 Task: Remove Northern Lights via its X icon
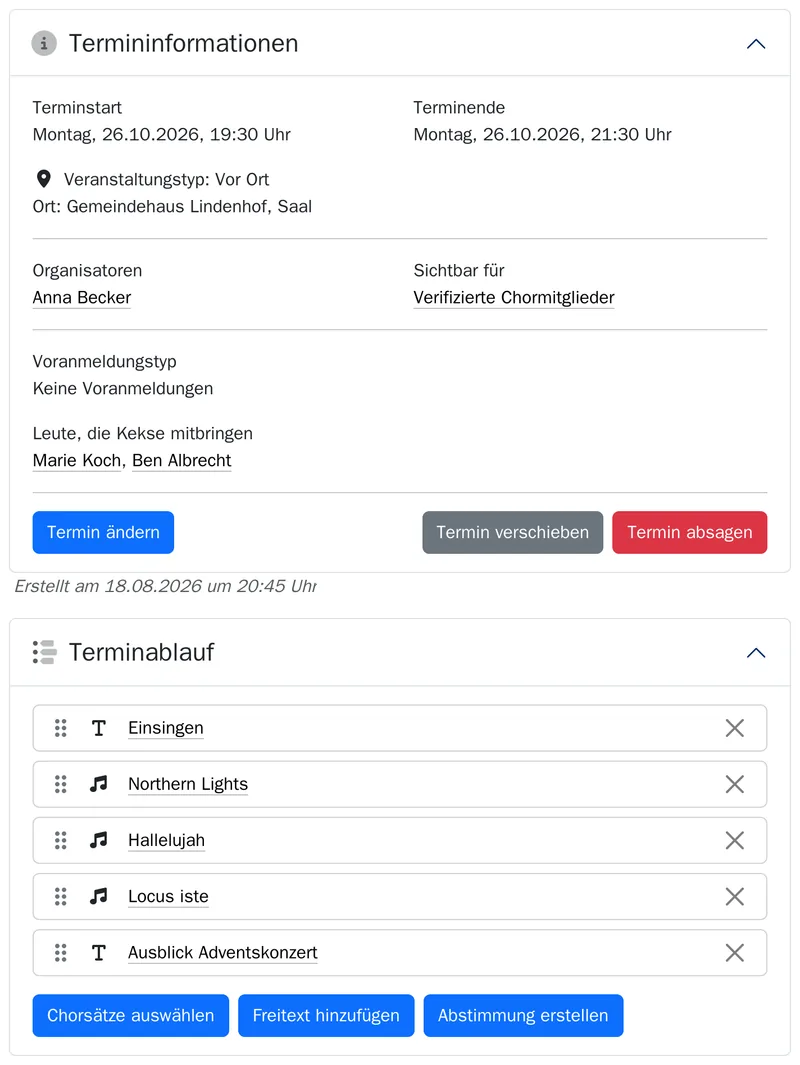click(x=734, y=784)
